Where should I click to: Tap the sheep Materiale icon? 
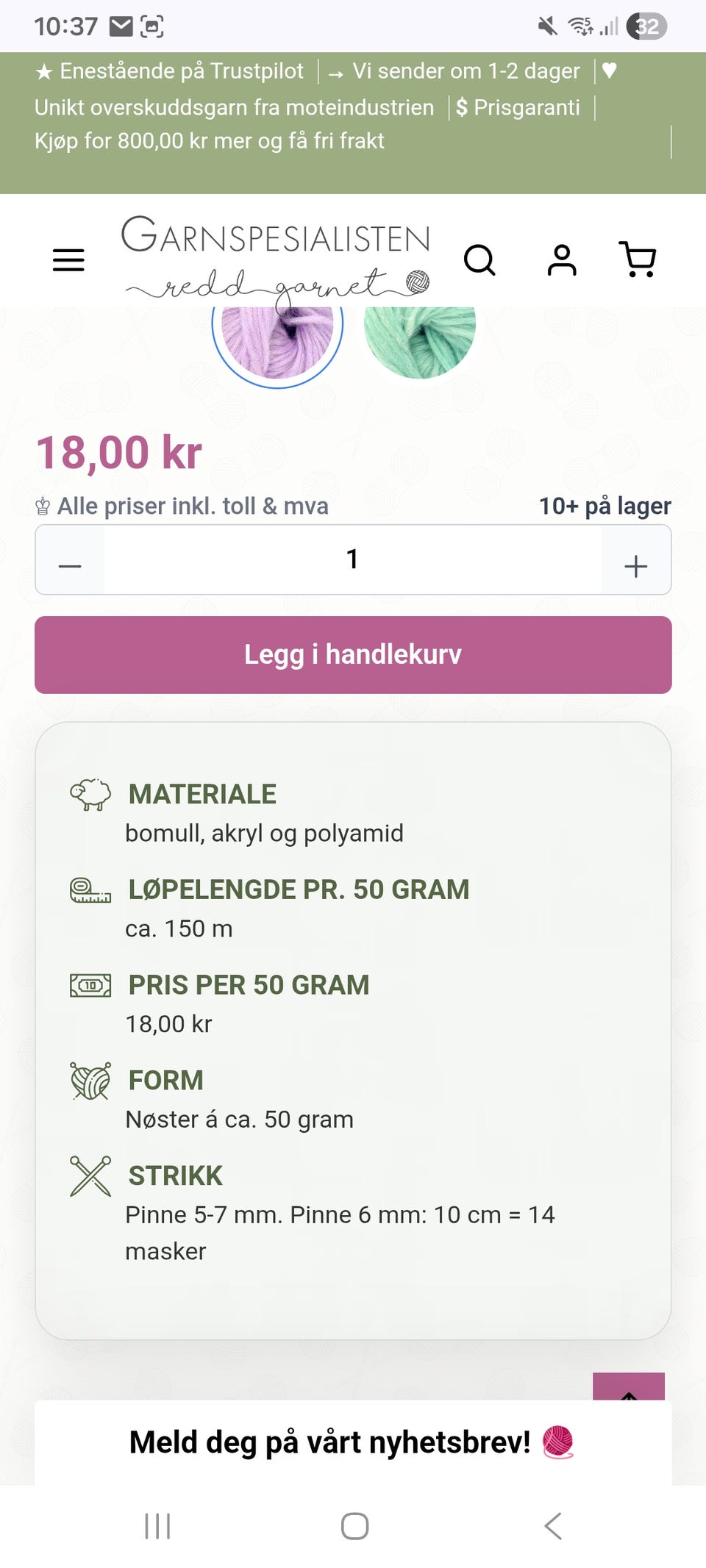pos(90,795)
